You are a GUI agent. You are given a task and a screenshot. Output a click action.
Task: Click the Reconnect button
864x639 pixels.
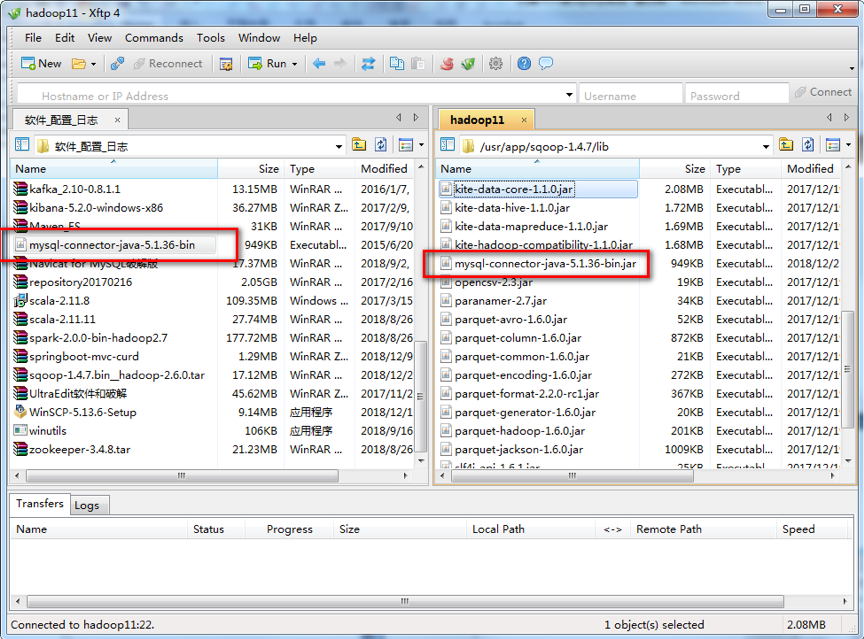(x=168, y=63)
